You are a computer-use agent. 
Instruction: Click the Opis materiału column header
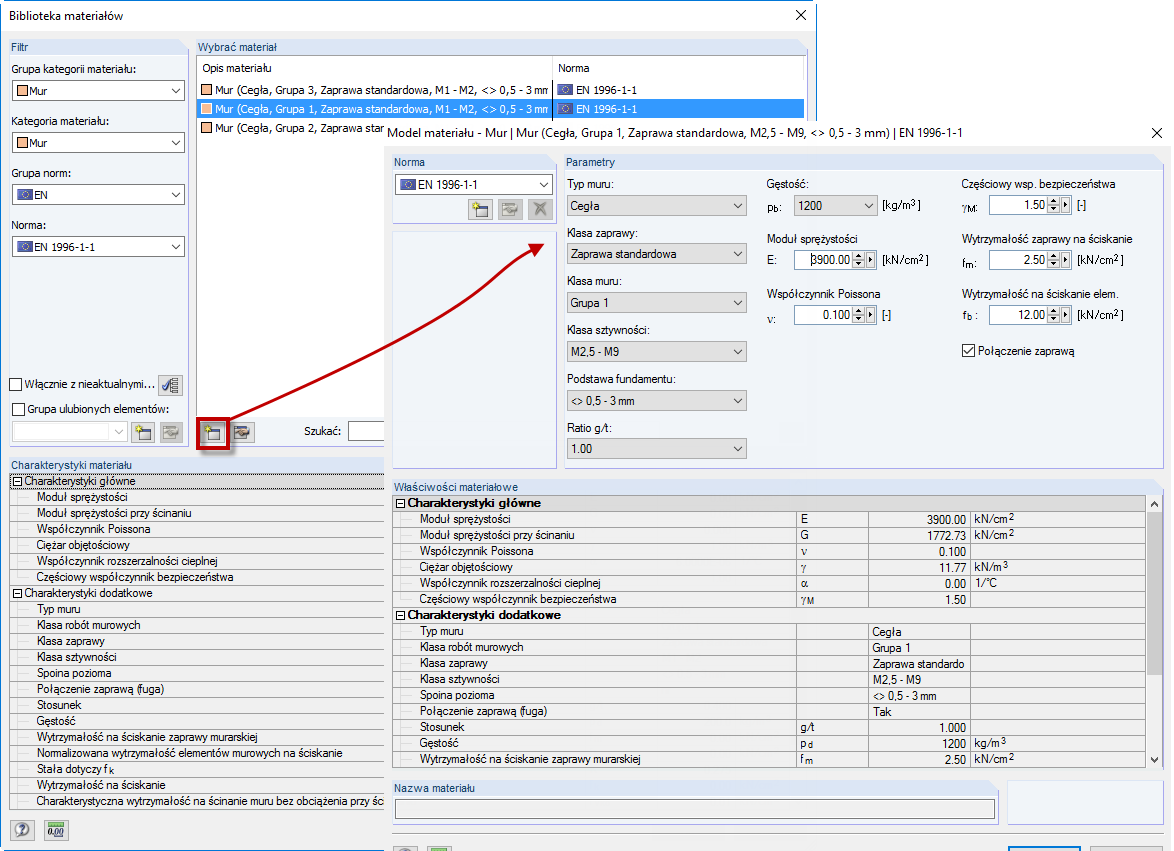pos(374,68)
